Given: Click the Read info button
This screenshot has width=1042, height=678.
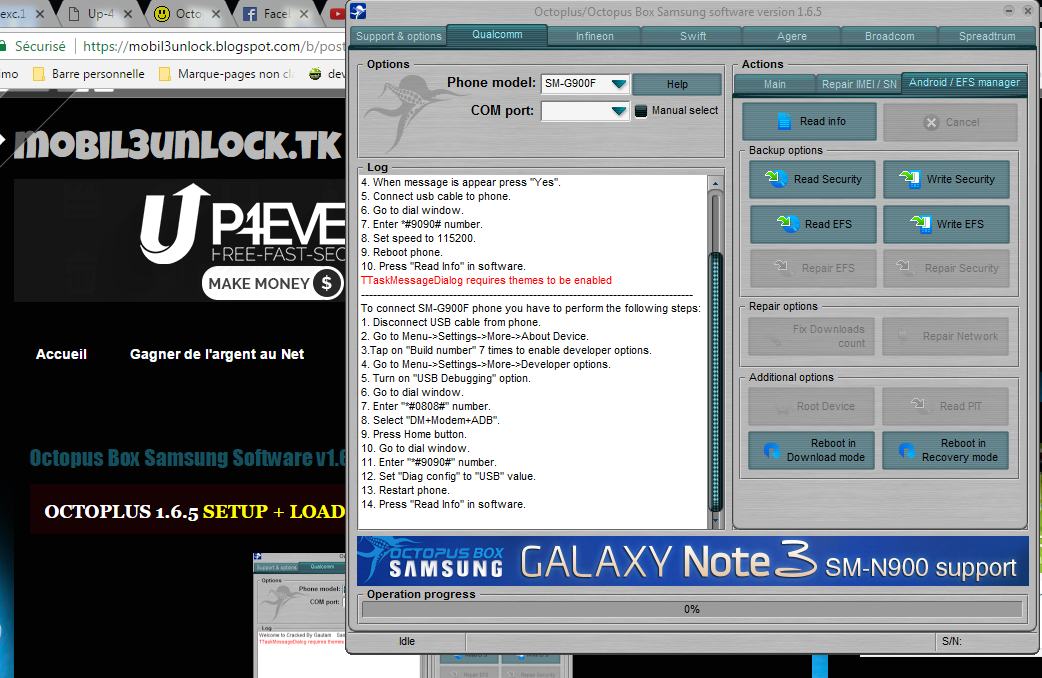Looking at the screenshot, I should point(809,122).
